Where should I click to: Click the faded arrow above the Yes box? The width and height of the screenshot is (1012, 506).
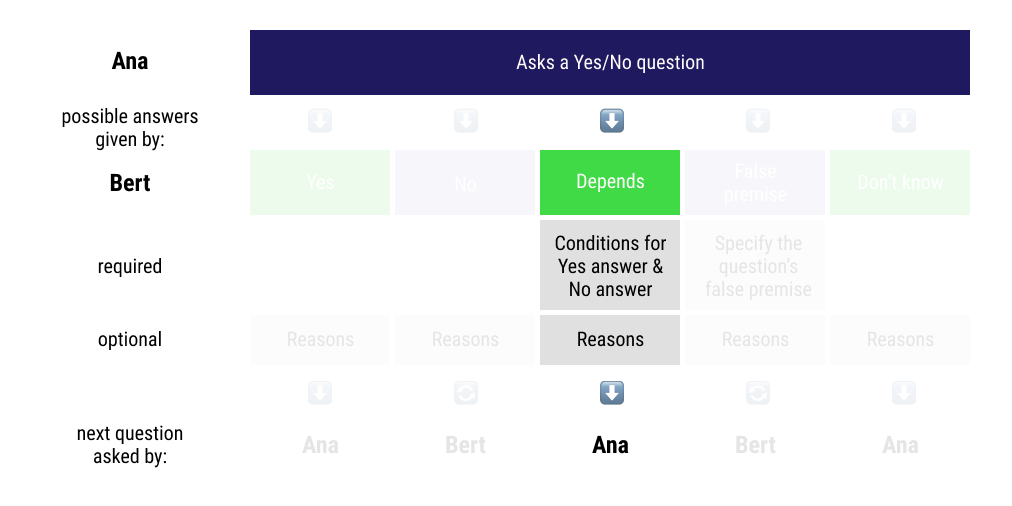(320, 121)
